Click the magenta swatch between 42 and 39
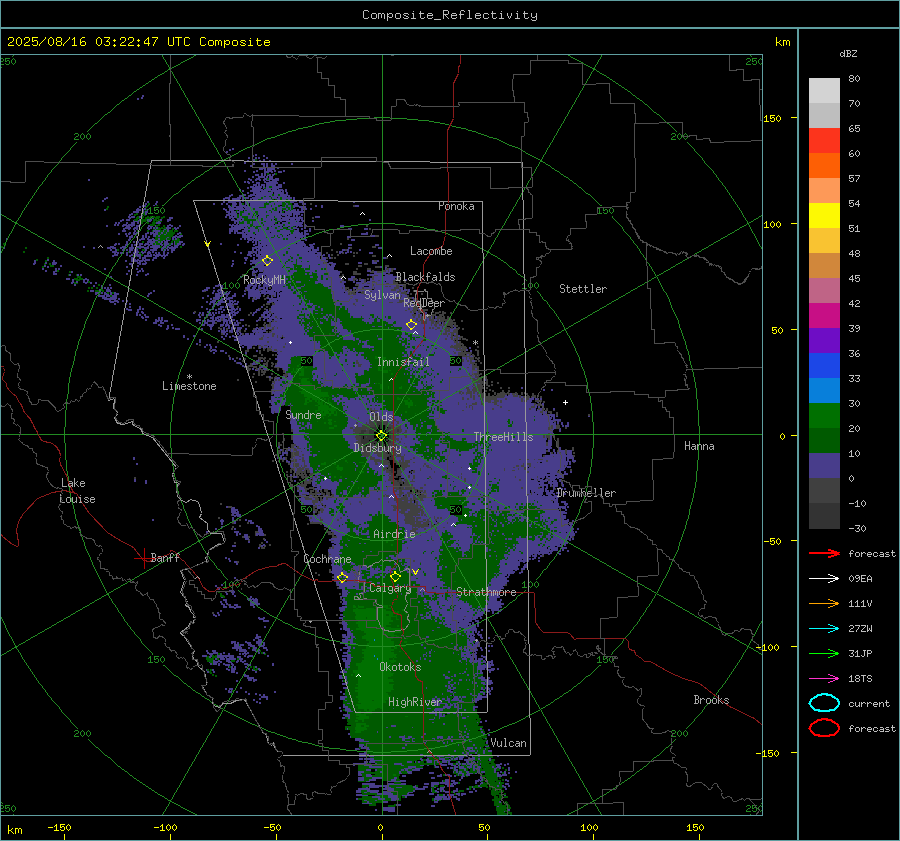Screen dimensions: 900x841 point(824,316)
